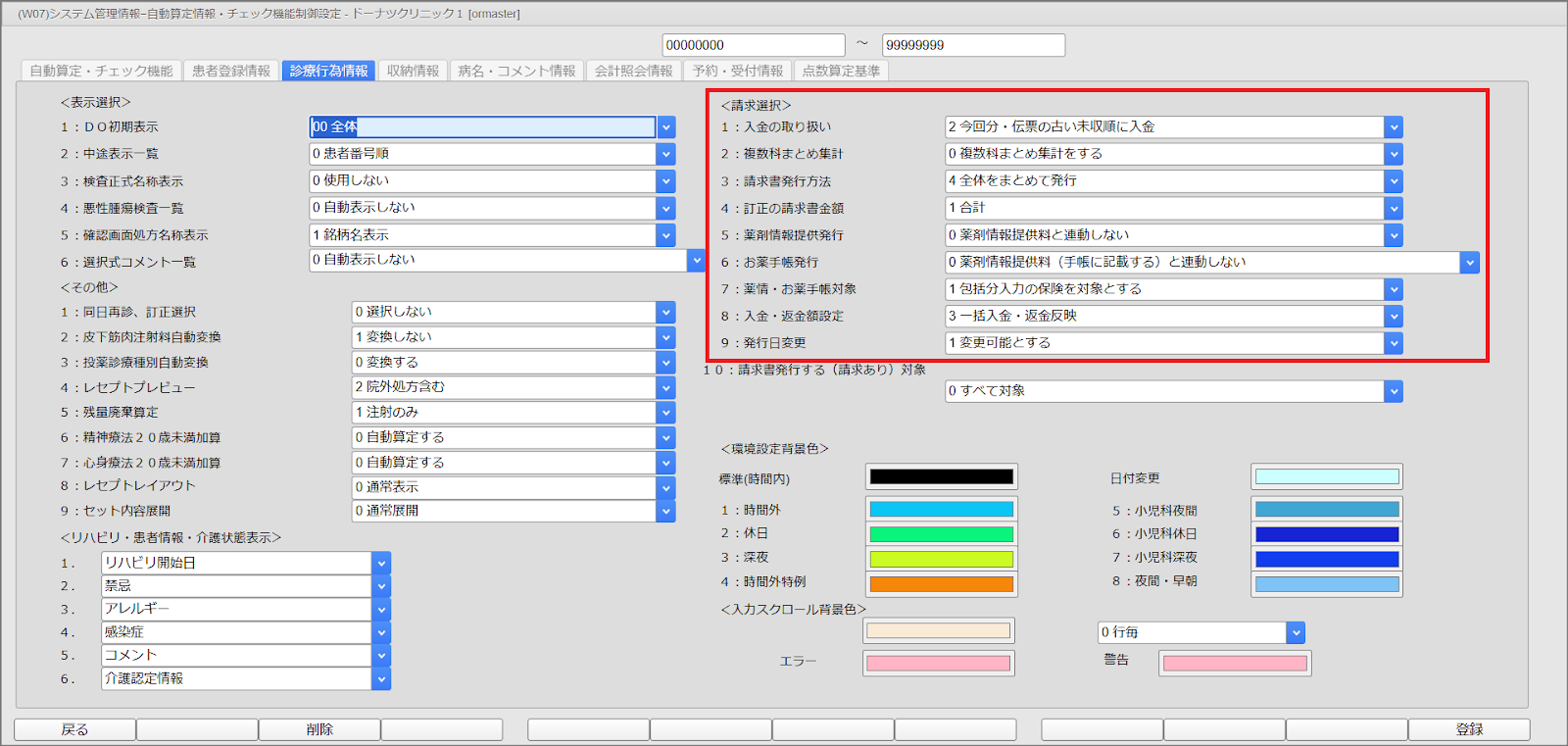This screenshot has height=746, width=1568.
Task: Open the 点数算定基準 tab
Action: point(841,71)
